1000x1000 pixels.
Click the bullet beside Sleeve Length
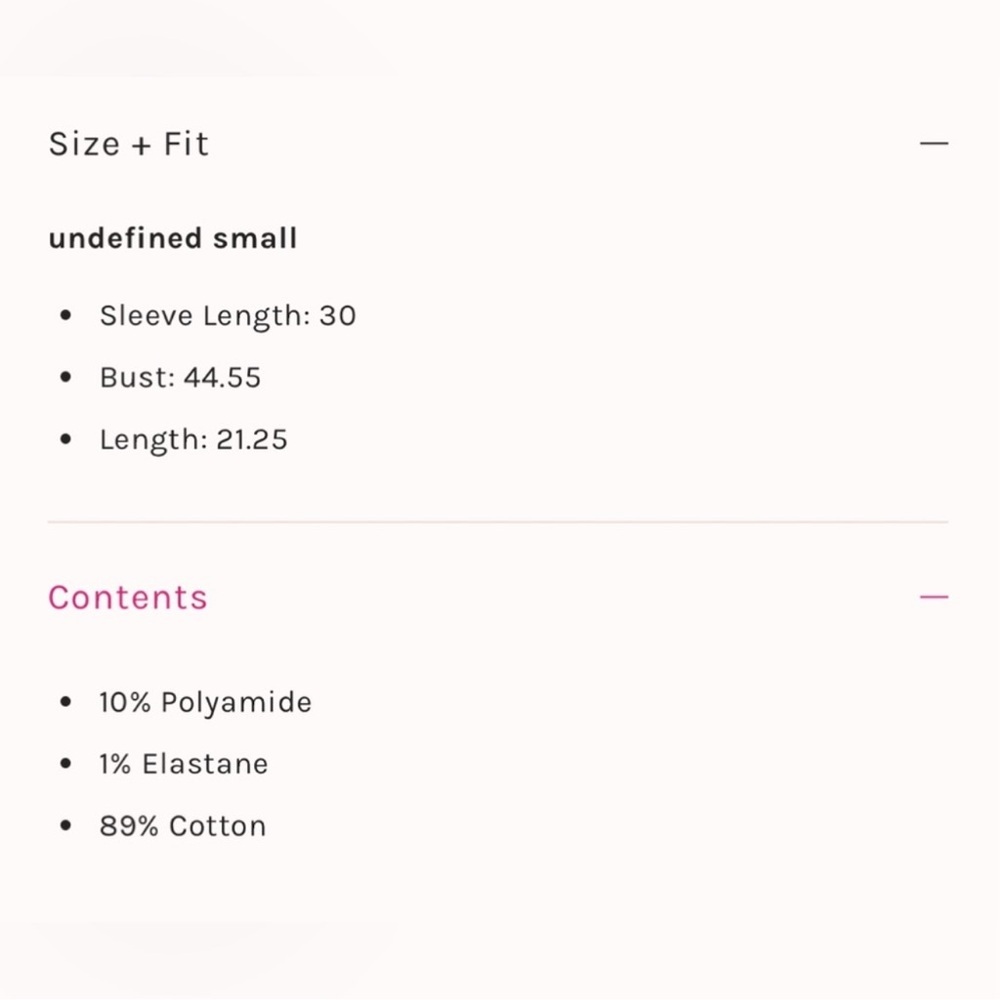pos(66,316)
